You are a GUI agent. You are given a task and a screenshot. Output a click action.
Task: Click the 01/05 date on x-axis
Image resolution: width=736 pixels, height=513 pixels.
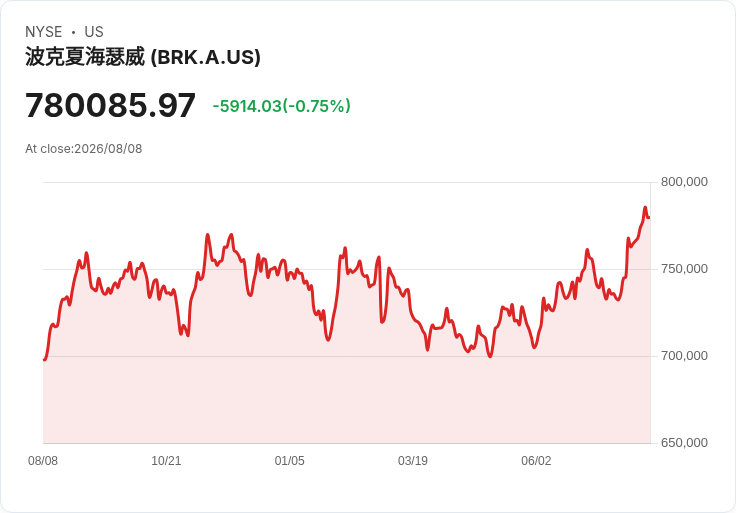[x=290, y=461]
